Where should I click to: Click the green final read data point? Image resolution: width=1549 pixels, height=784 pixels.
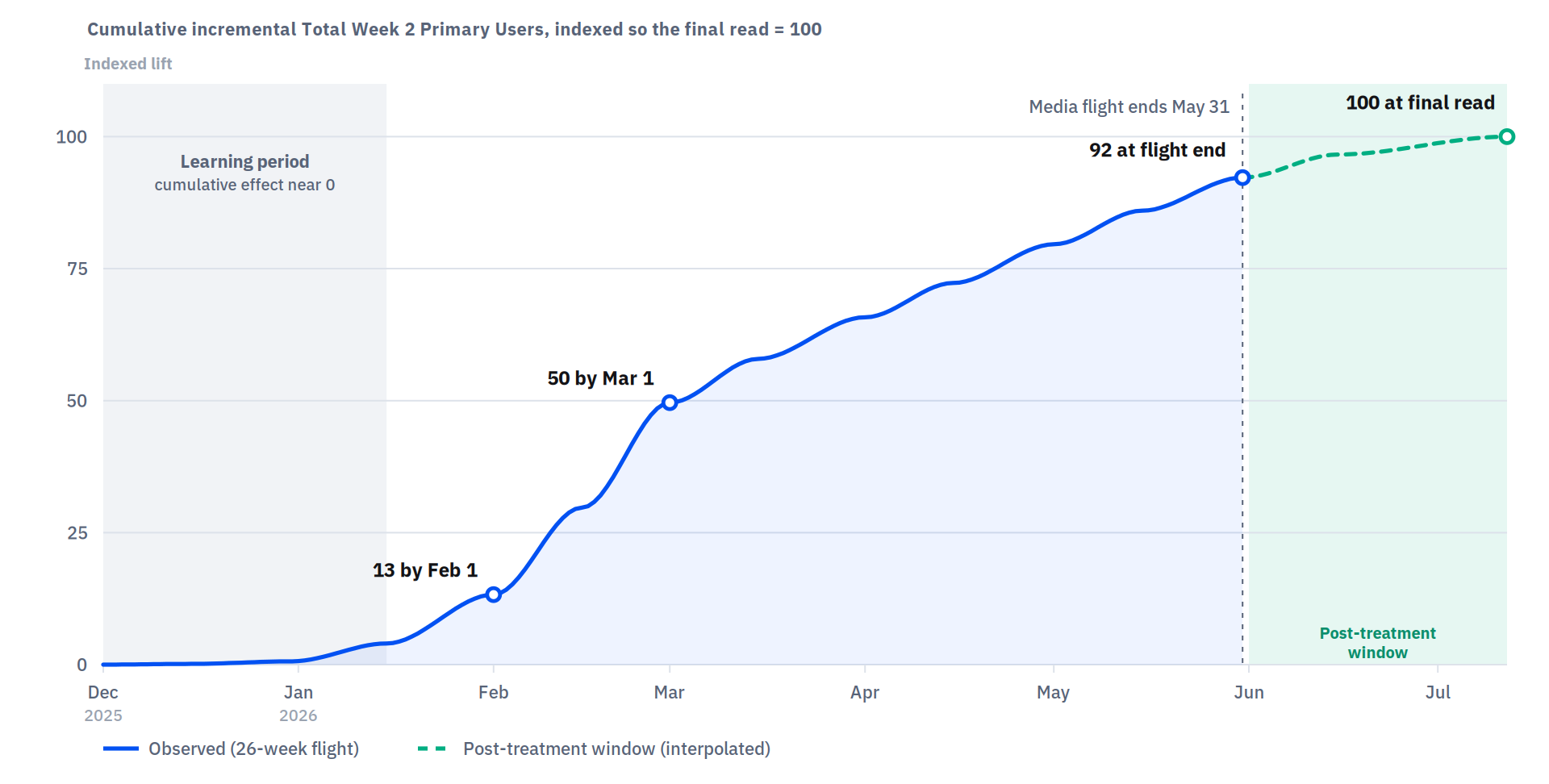(x=1506, y=137)
